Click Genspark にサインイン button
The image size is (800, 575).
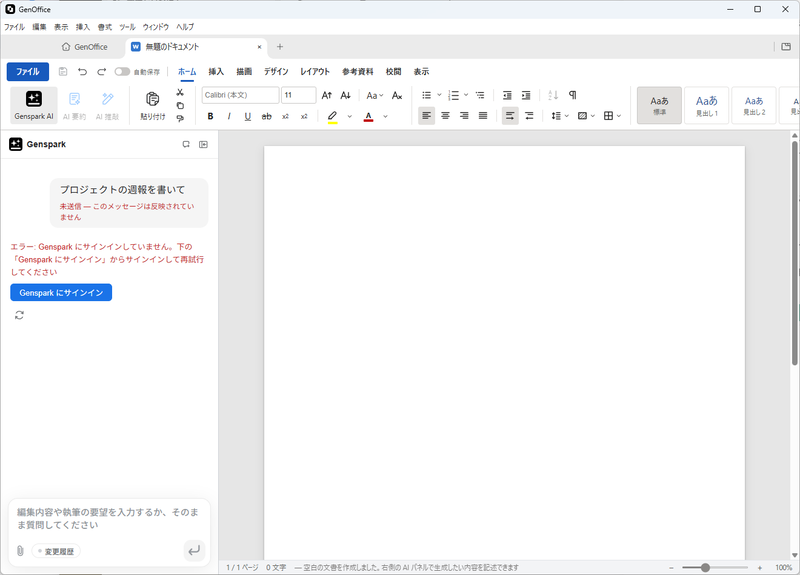pyautogui.click(x=61, y=292)
